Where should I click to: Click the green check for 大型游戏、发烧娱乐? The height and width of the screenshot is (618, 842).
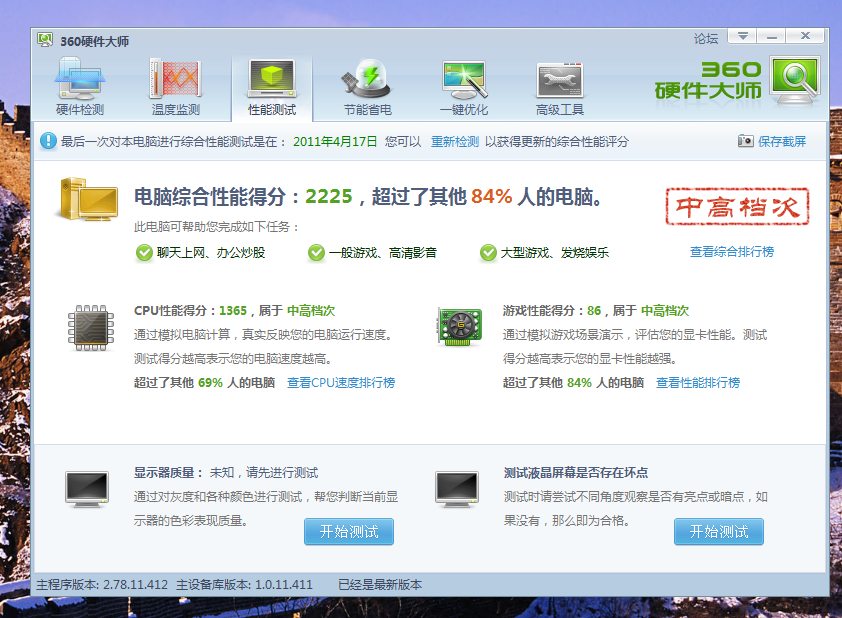488,253
